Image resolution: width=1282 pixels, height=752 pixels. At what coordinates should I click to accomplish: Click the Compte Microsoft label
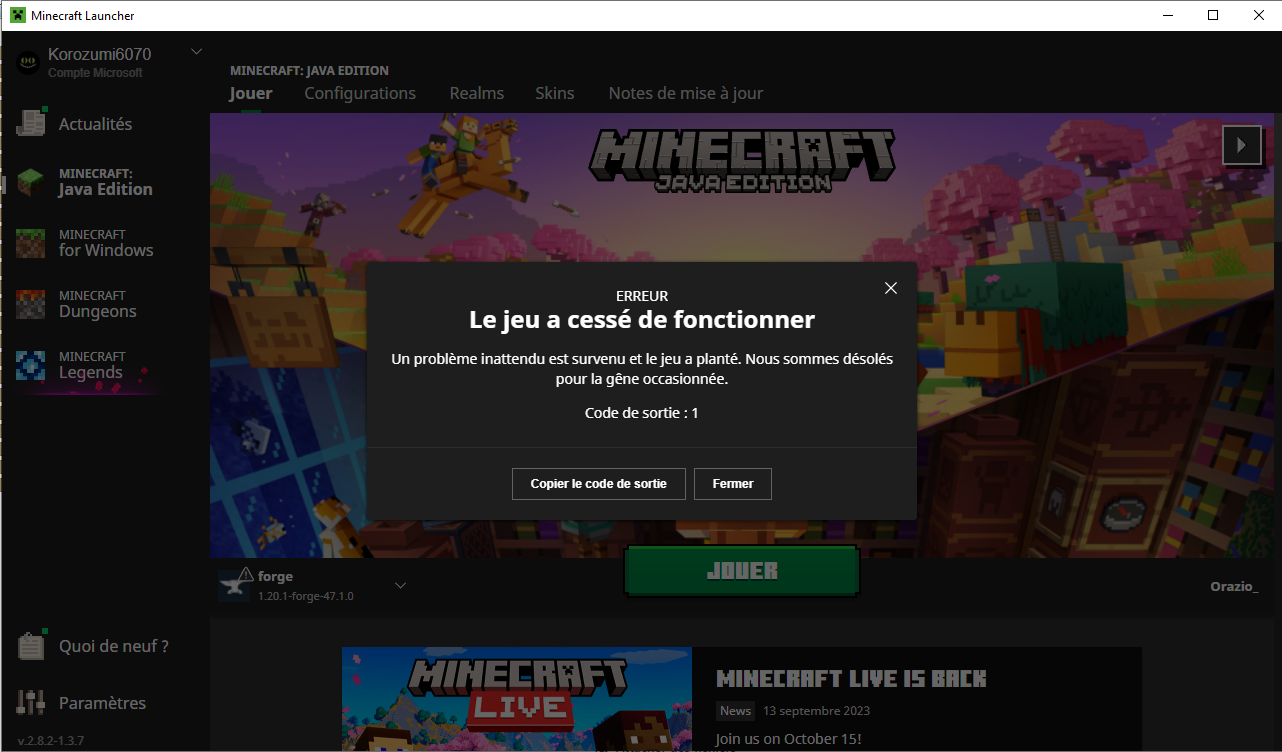click(95, 73)
